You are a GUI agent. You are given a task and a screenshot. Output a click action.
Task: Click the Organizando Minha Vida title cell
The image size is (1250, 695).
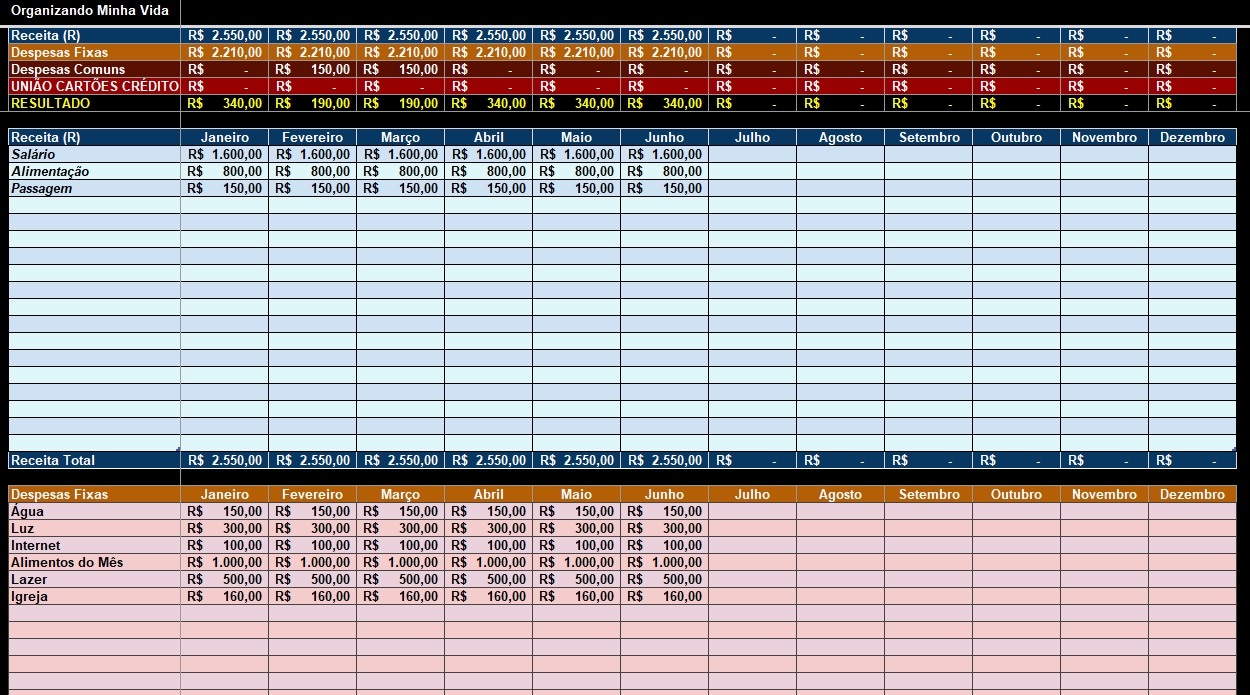(90, 11)
